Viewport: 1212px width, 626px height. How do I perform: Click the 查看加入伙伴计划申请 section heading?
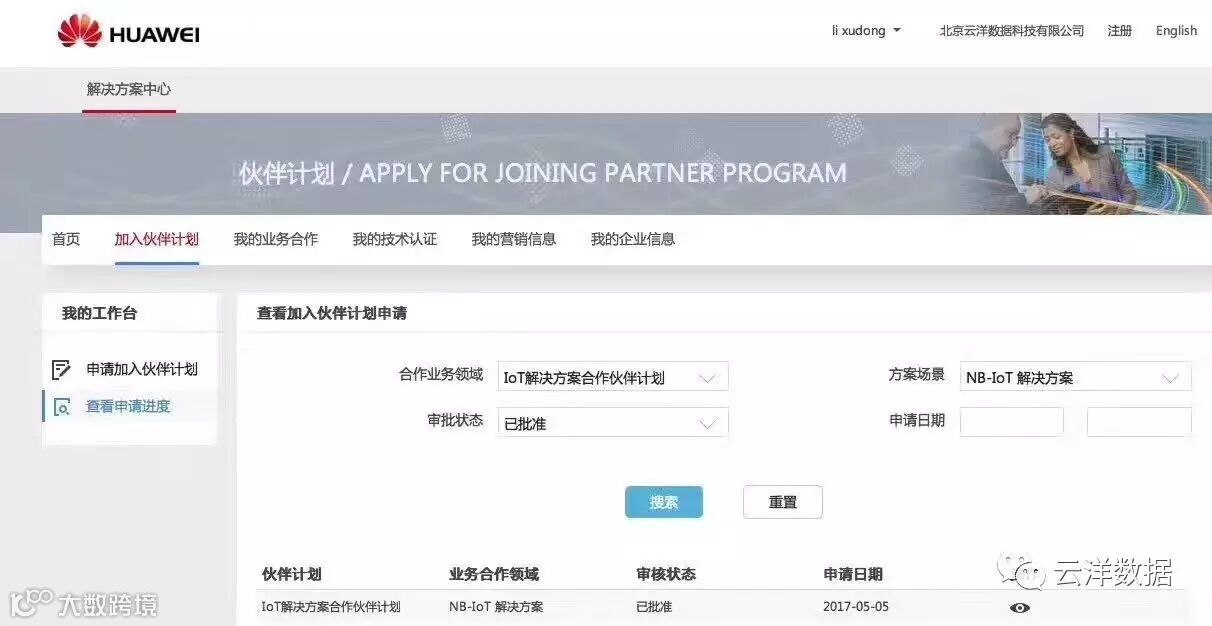click(332, 313)
